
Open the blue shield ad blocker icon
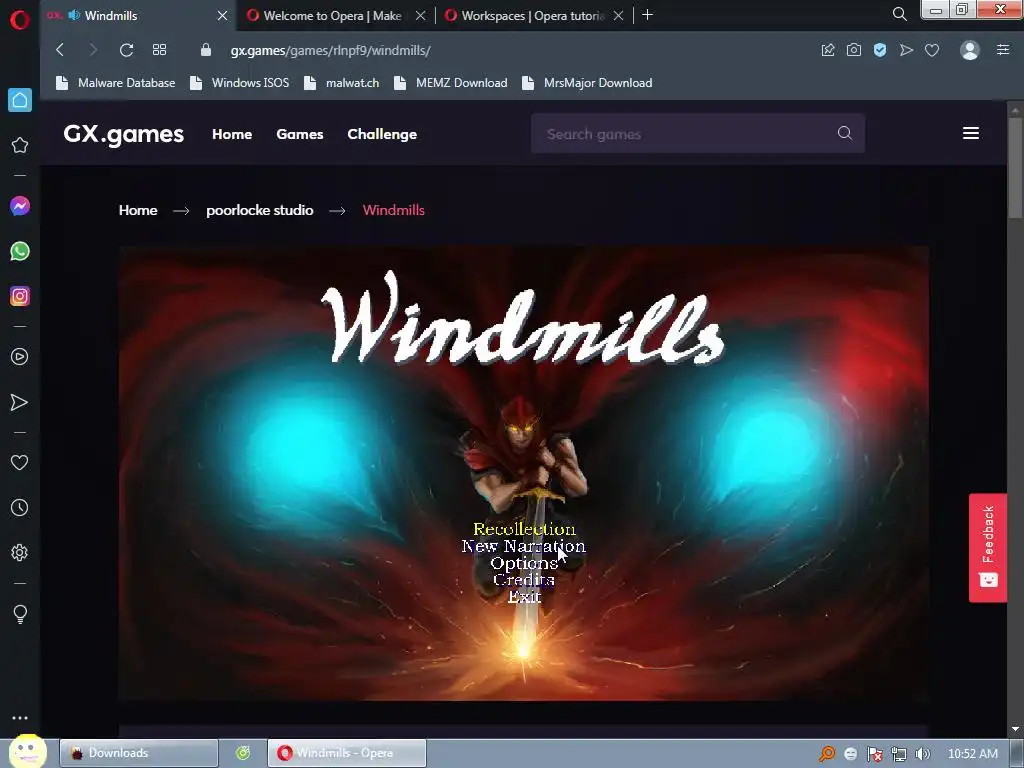pyautogui.click(x=880, y=50)
